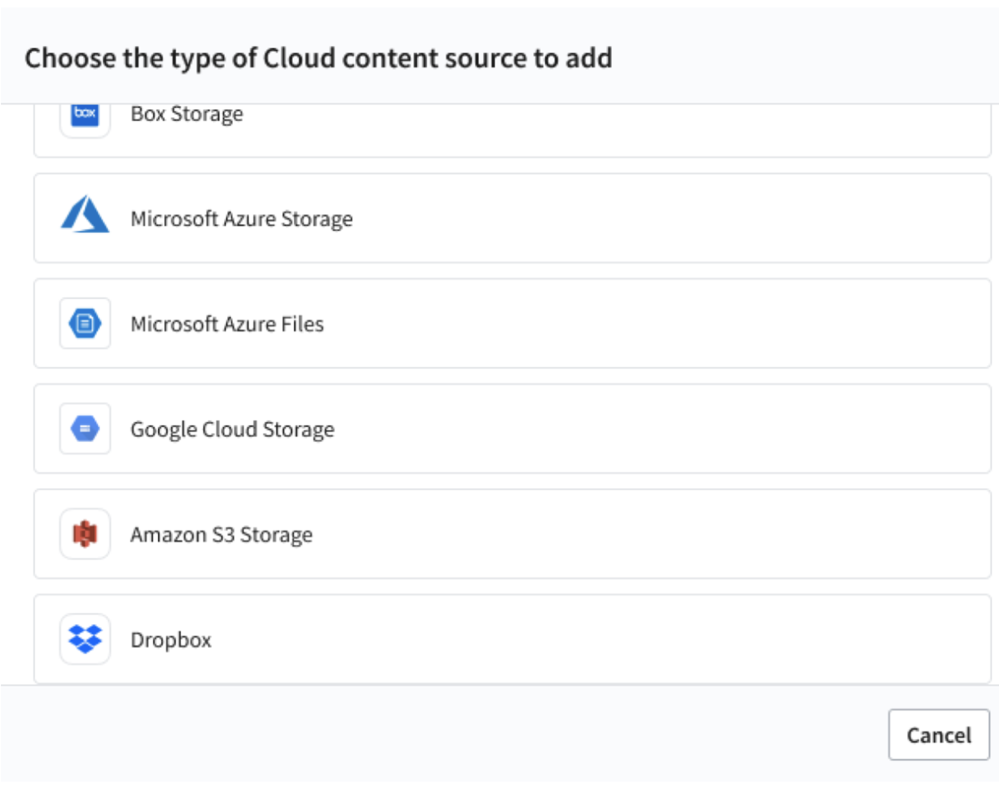
Task: Choose the Microsoft Azure Storage label
Action: pyautogui.click(x=241, y=219)
